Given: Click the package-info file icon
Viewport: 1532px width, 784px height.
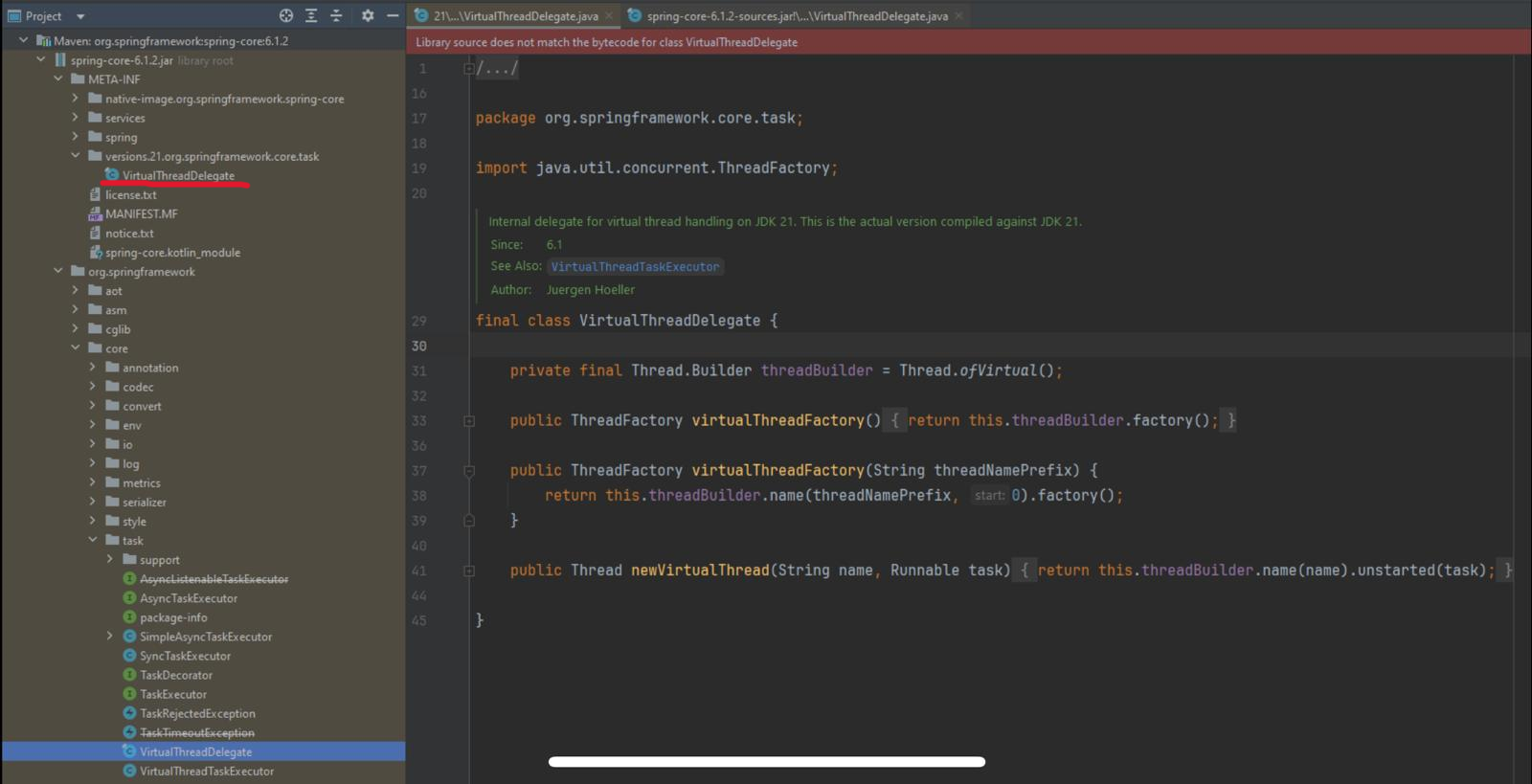Looking at the screenshot, I should 129,616.
